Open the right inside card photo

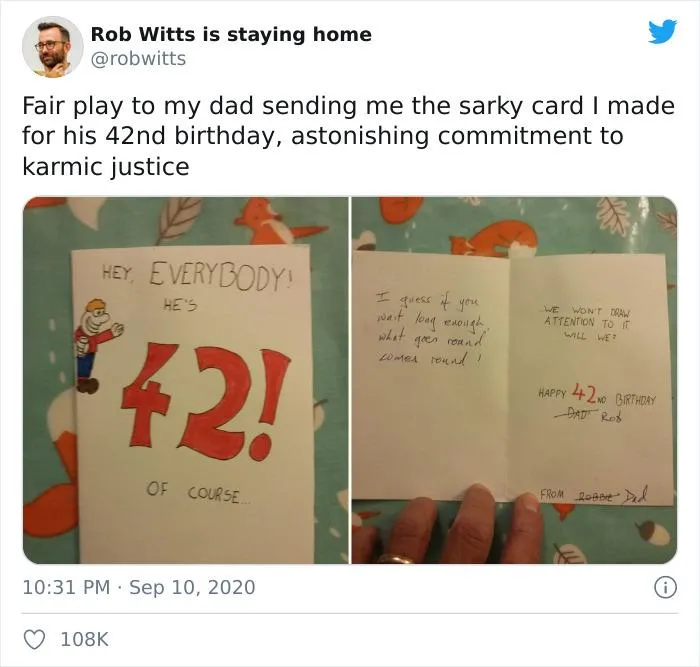(x=514, y=380)
